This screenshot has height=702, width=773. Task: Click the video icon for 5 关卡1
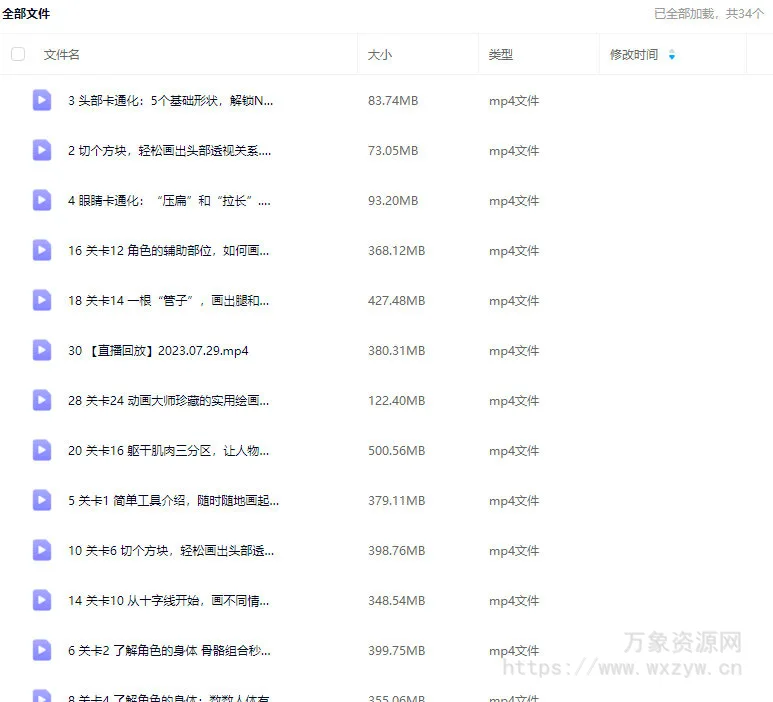tap(42, 500)
